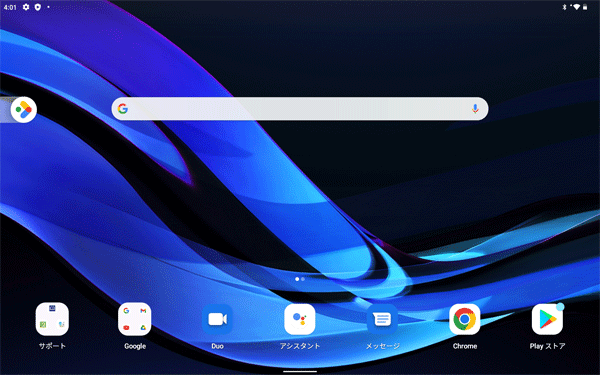Screen dimensions: 600x375
Task: Expand the Google apps folder
Action: pos(135,319)
